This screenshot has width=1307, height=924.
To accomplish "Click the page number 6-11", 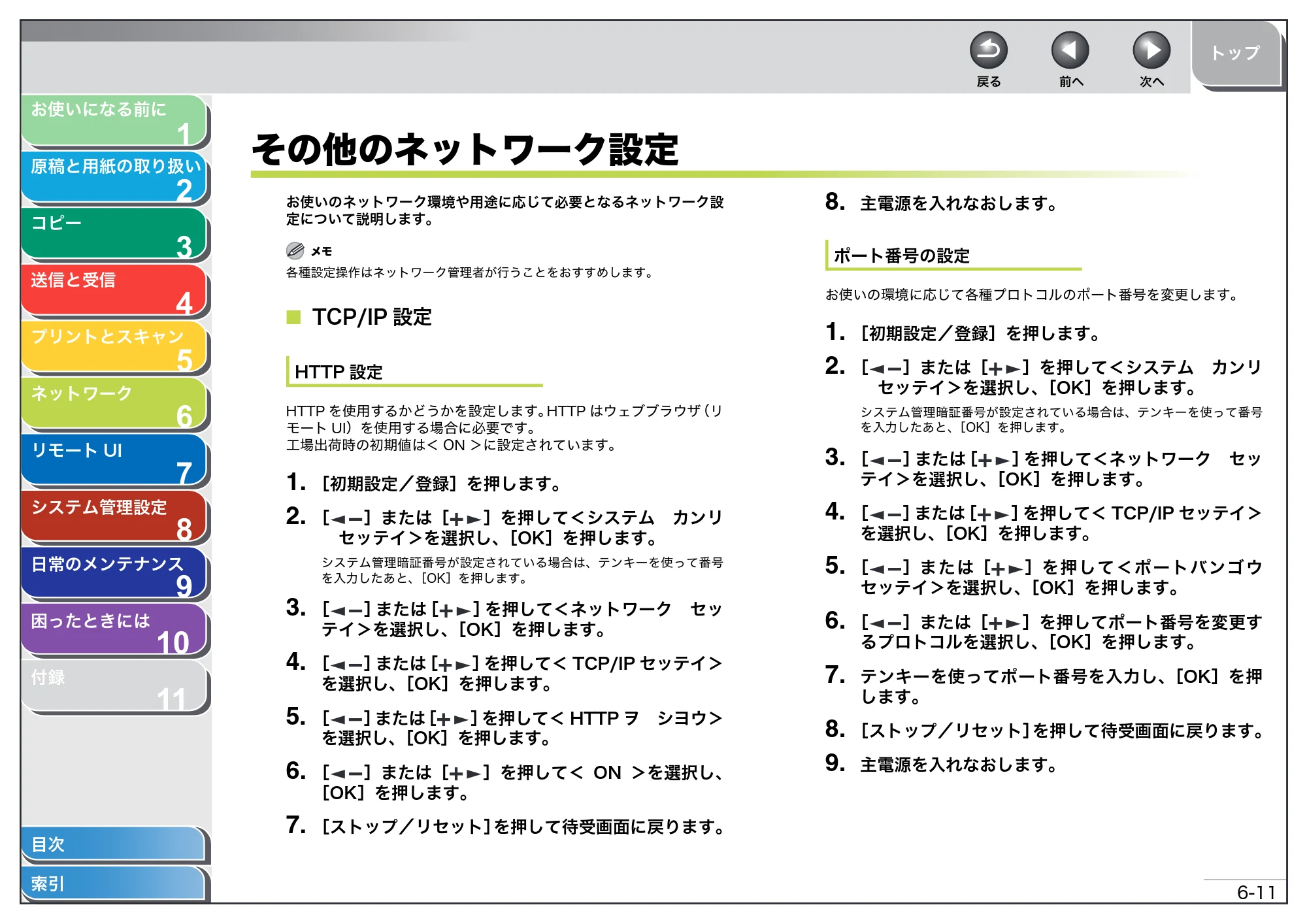I will (x=1256, y=892).
